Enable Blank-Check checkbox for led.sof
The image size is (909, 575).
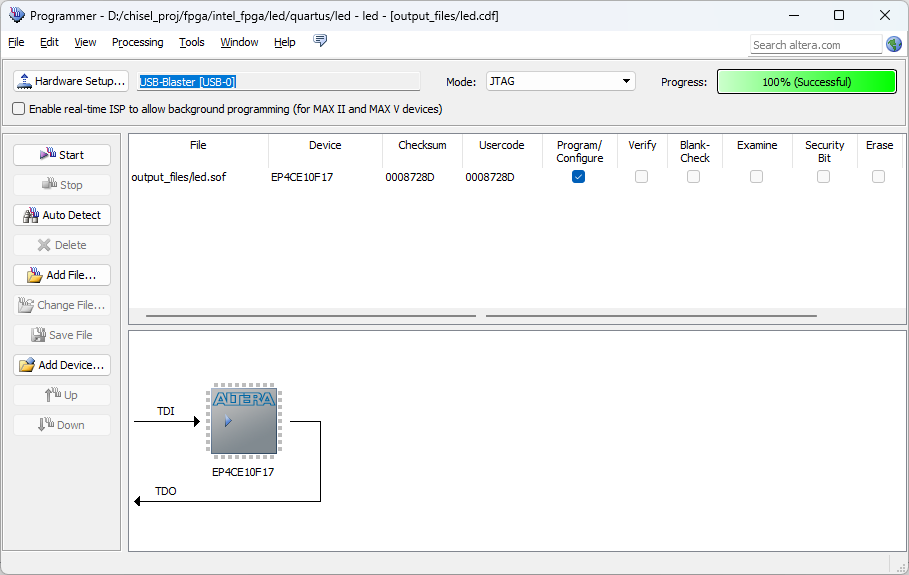click(693, 177)
